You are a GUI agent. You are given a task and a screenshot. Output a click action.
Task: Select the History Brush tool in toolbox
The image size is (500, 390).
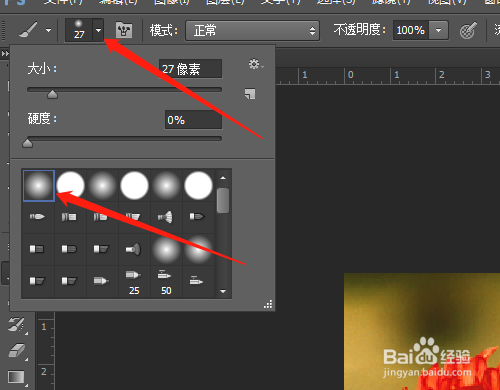coord(17,325)
